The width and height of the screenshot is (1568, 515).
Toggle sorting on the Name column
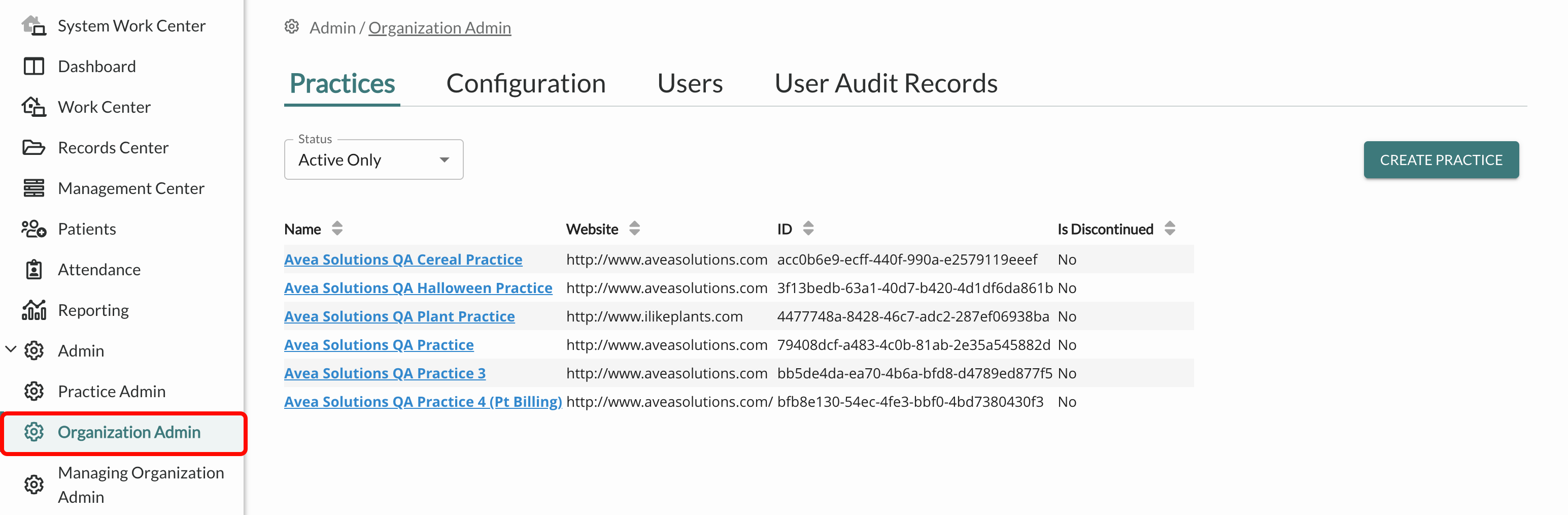[337, 229]
